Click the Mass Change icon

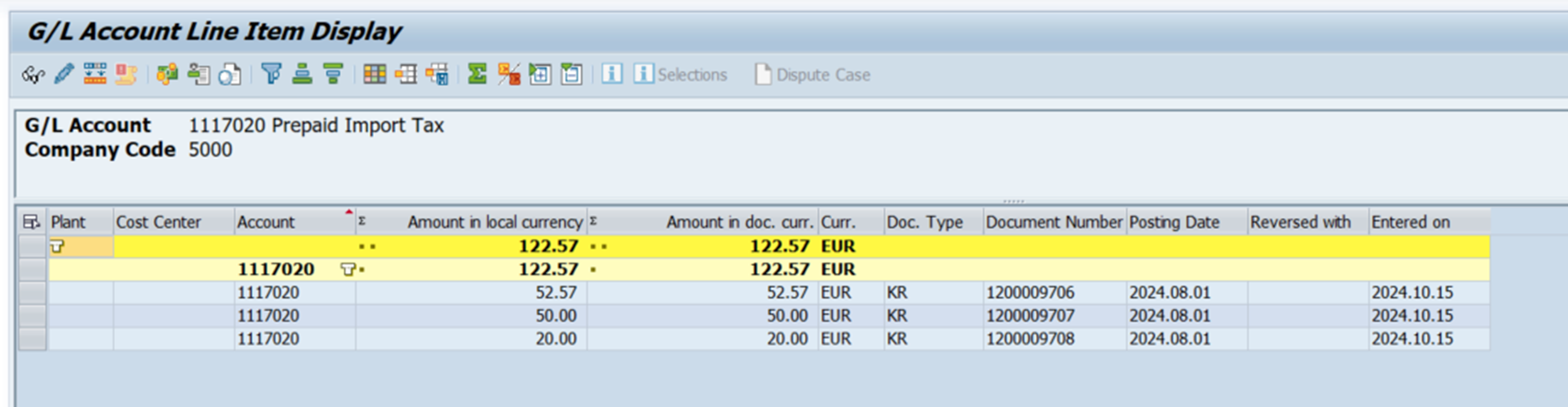point(95,74)
